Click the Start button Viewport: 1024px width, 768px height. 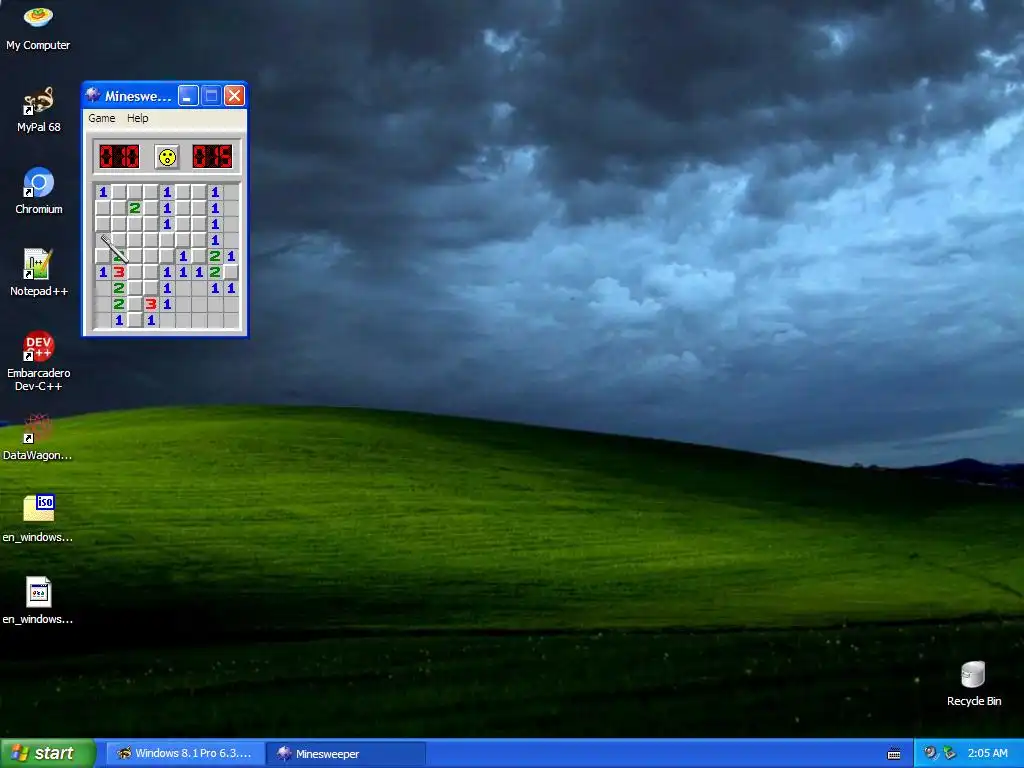(48, 753)
